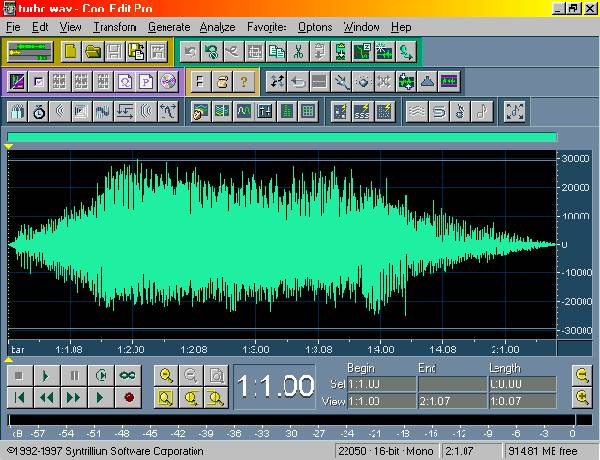Open the Generate menu
This screenshot has height=460, width=600.
(x=168, y=27)
